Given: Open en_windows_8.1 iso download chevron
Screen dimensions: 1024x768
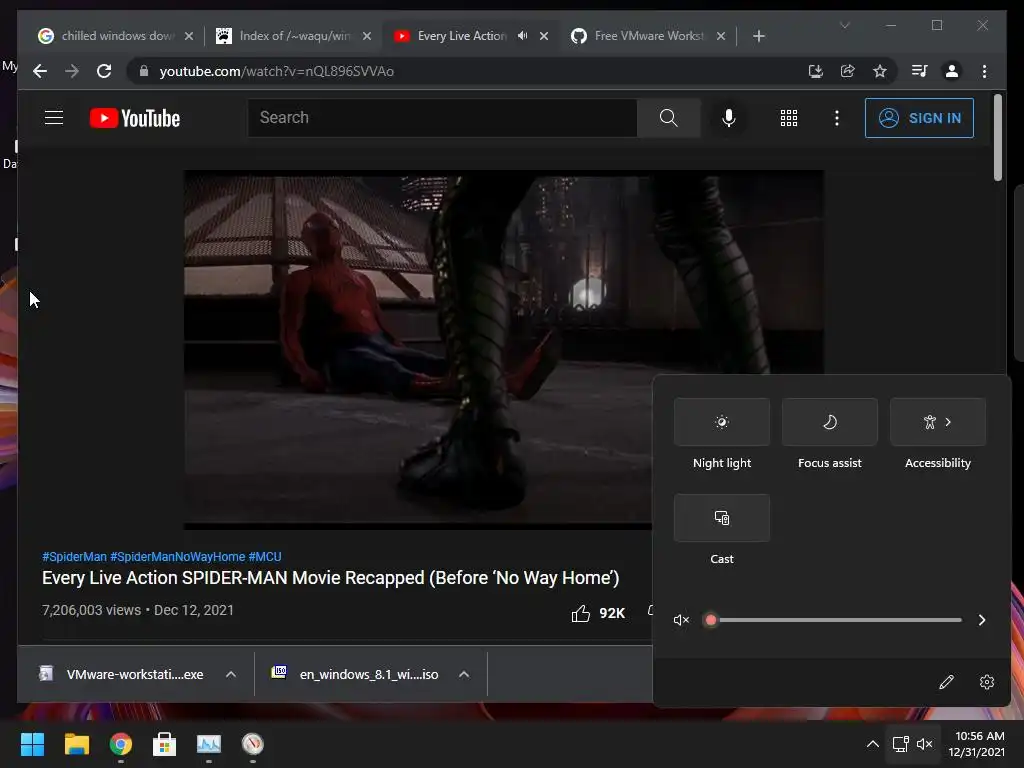Looking at the screenshot, I should [x=464, y=674].
